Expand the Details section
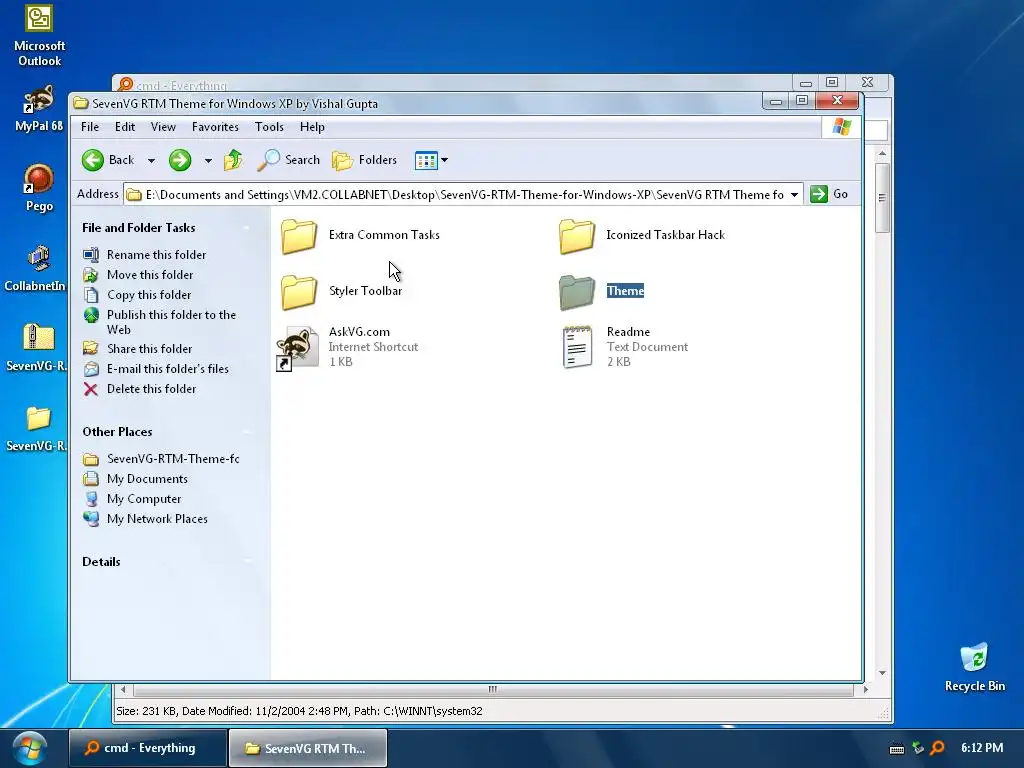 pos(247,562)
